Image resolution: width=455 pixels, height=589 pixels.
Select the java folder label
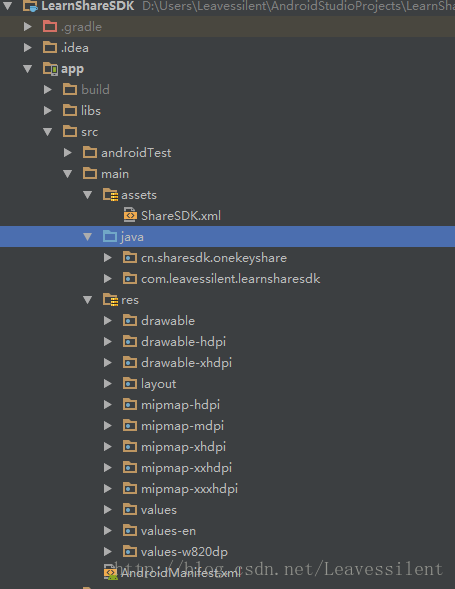tap(132, 237)
